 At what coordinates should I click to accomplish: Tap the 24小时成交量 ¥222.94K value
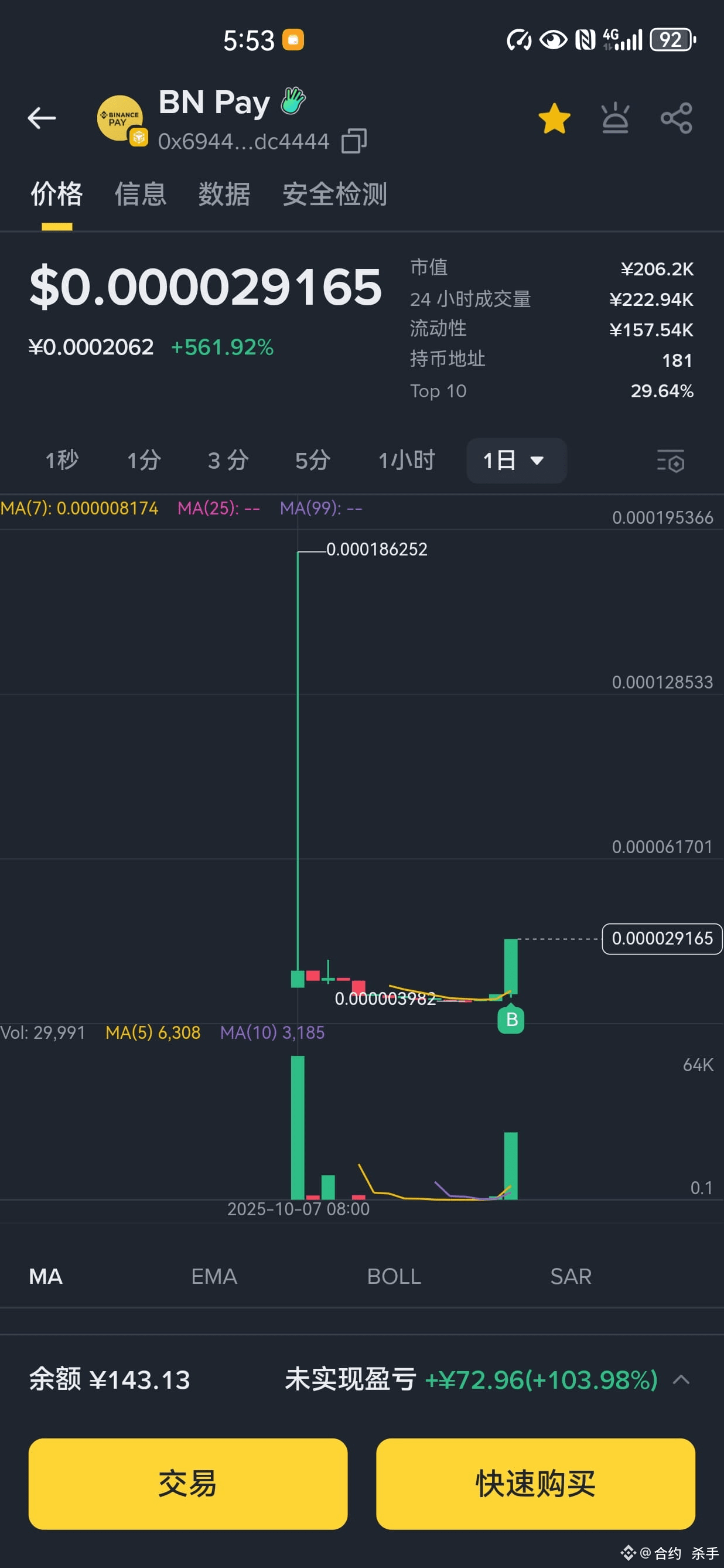pos(651,299)
